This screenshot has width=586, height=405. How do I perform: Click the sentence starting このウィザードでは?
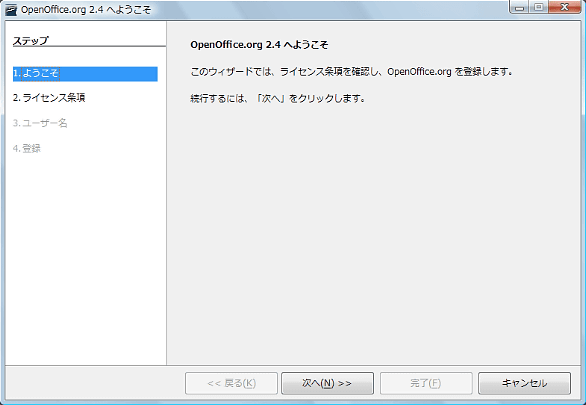pyautogui.click(x=351, y=71)
